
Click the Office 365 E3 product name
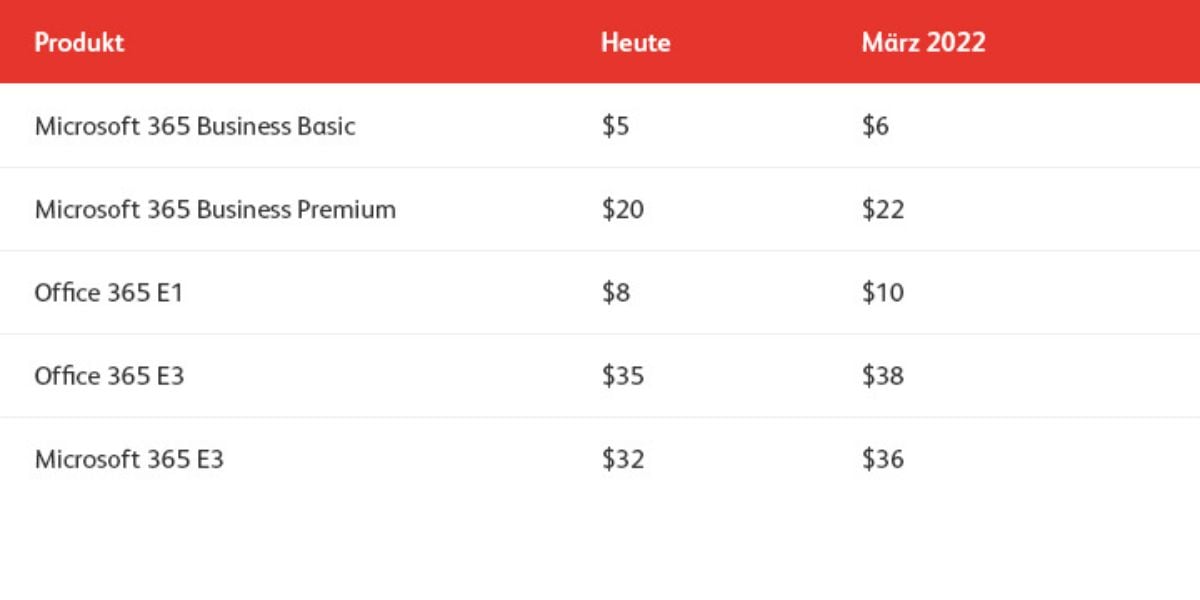(x=109, y=376)
